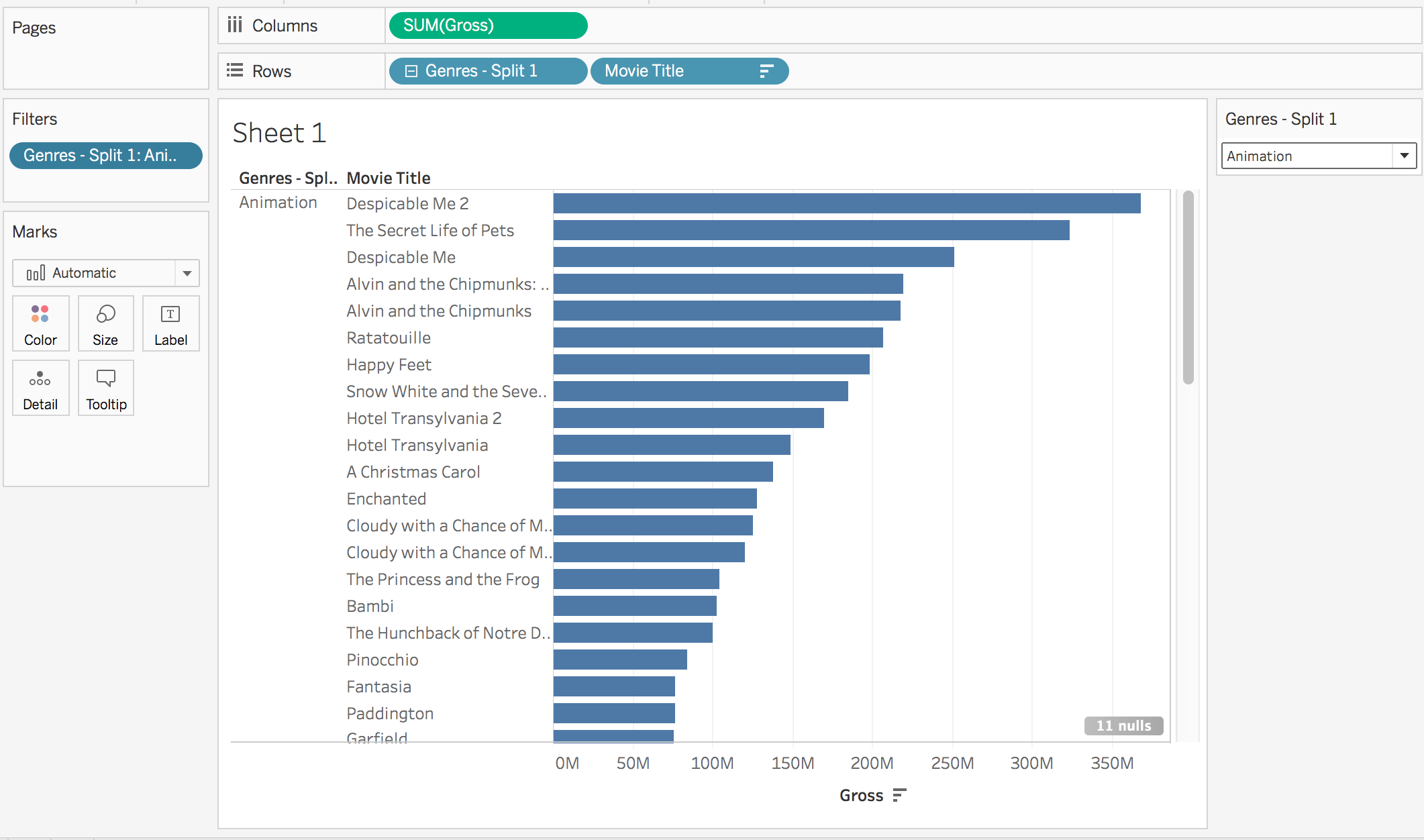1424x840 pixels.
Task: Collapse the Genres - Split 1 pill expander
Action: [x=411, y=71]
